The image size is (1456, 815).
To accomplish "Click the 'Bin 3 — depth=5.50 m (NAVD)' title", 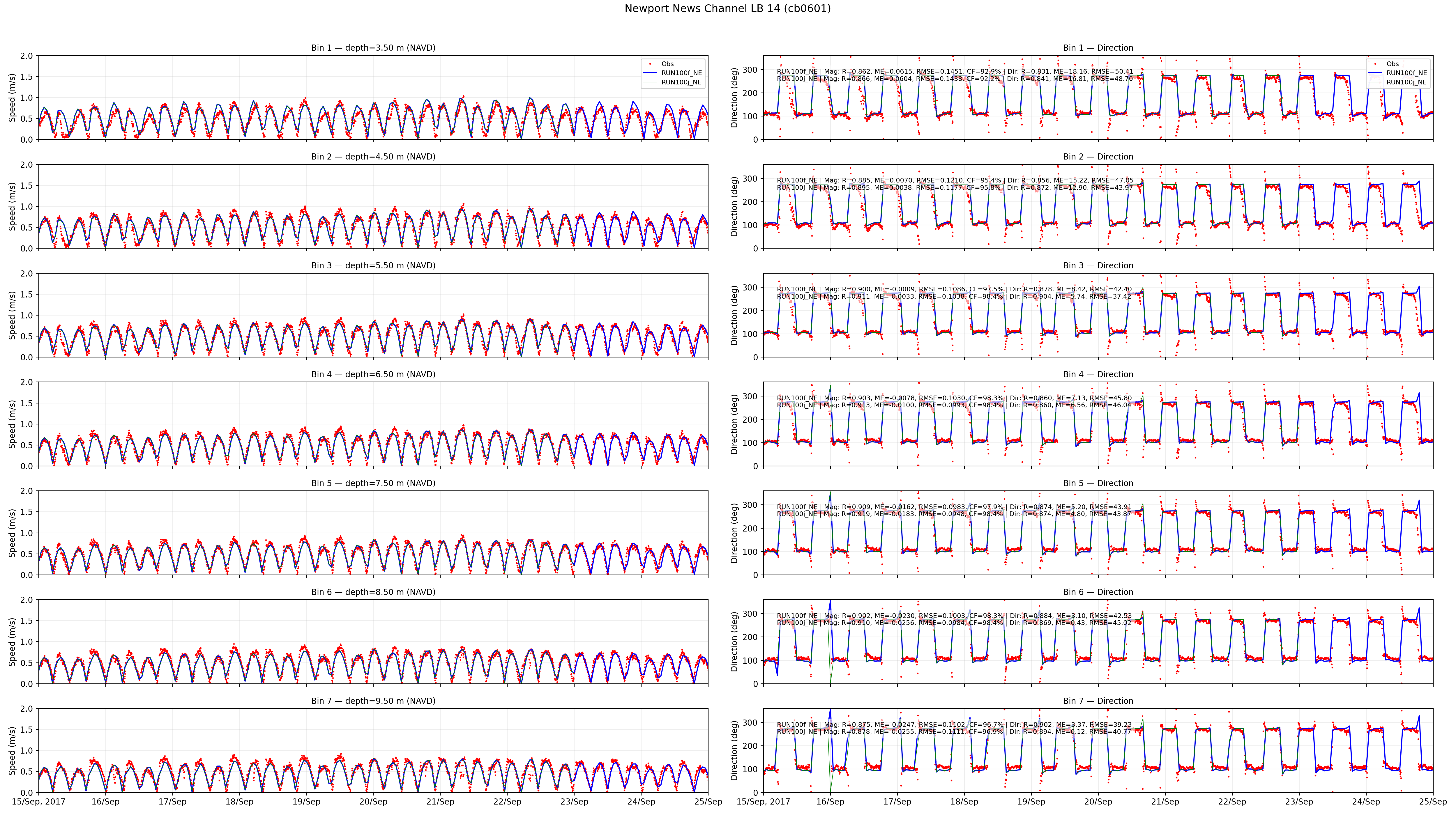I will coord(373,265).
